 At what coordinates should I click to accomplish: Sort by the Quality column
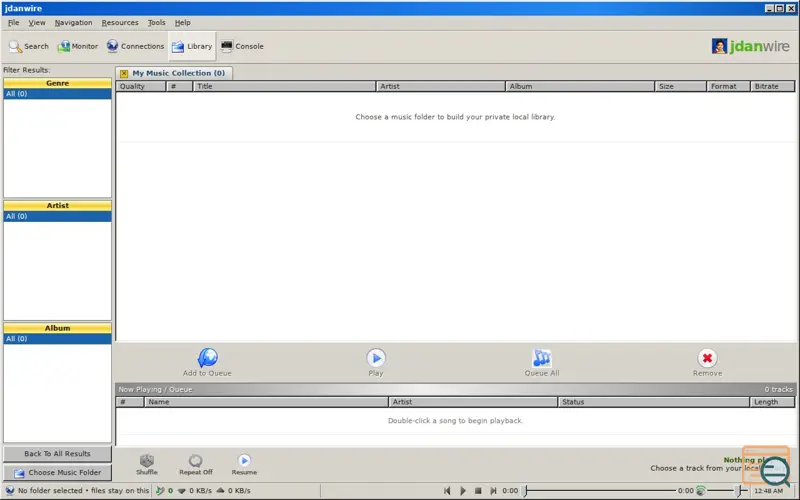click(x=141, y=86)
